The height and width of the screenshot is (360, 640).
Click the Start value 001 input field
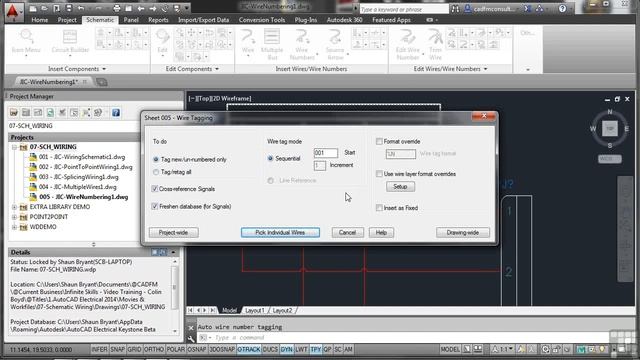(326, 153)
